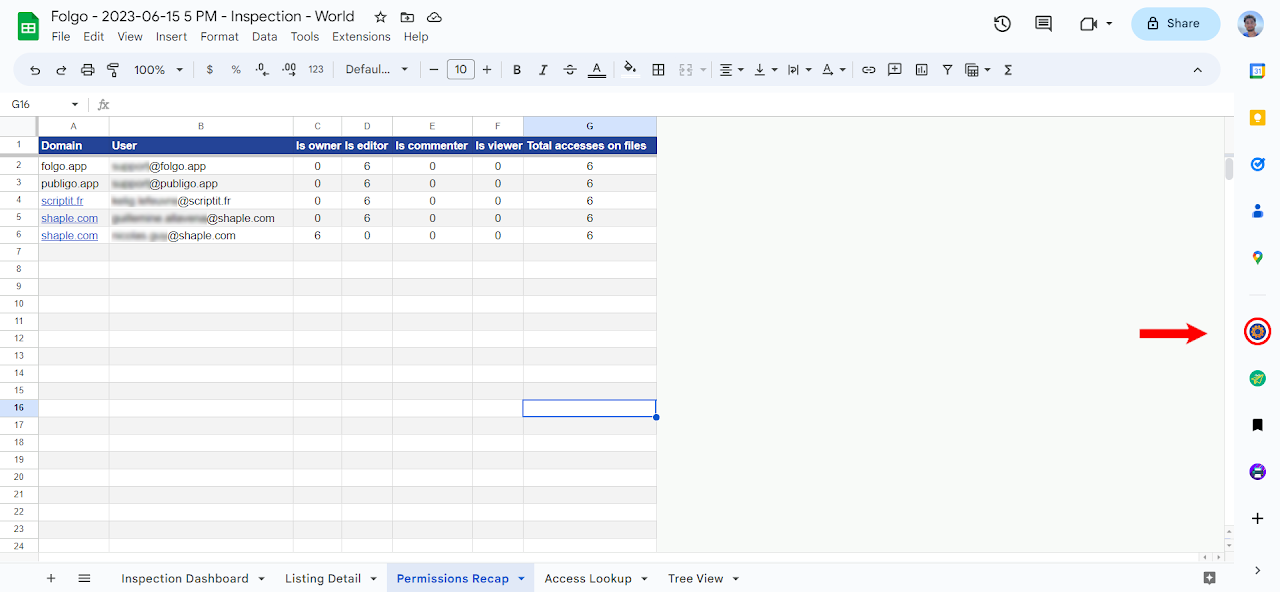Open text rotation dropdown
Image resolution: width=1280 pixels, height=592 pixels.
833,70
